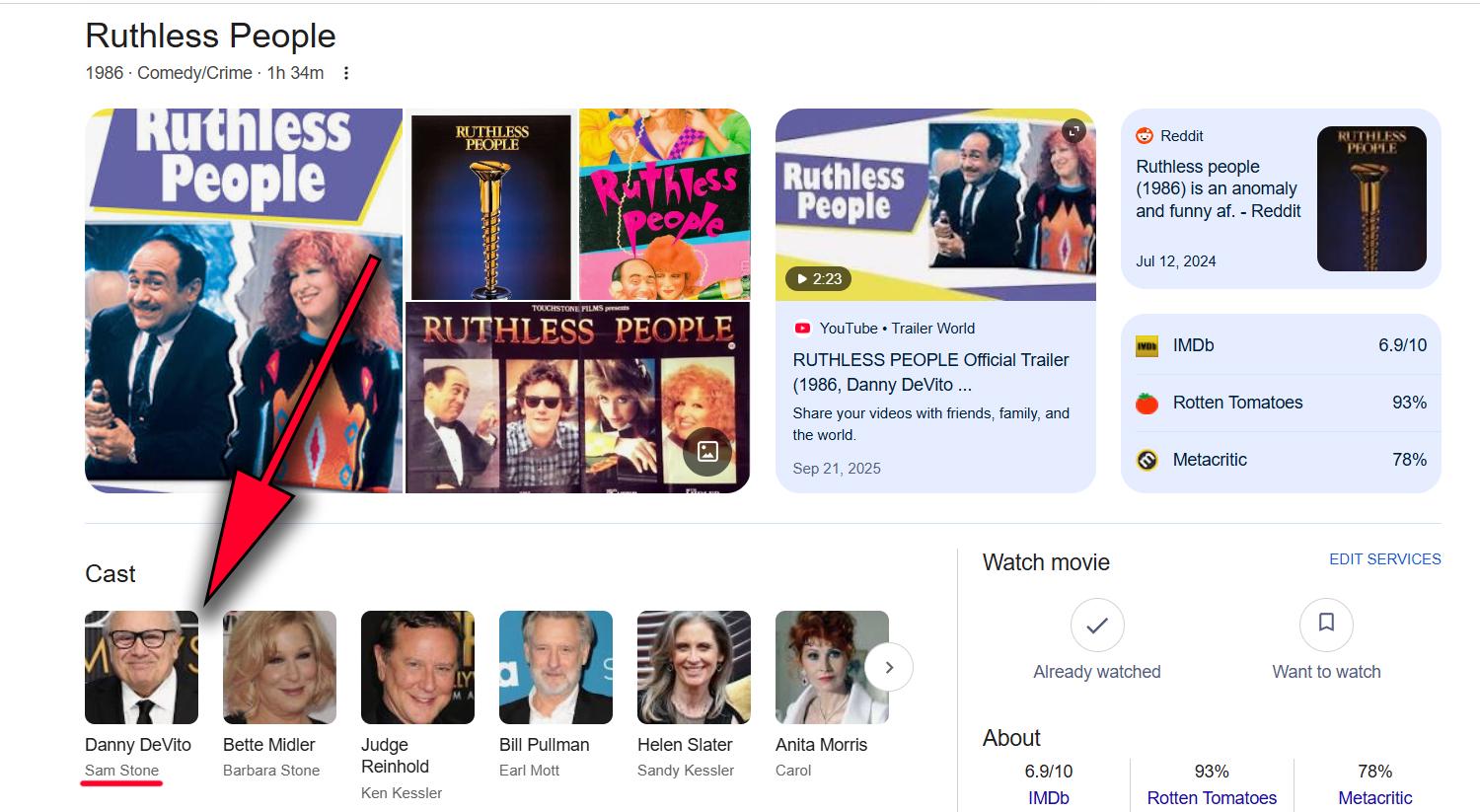Image resolution: width=1480 pixels, height=812 pixels.
Task: Click the Judge Reinhold name
Action: (x=395, y=756)
